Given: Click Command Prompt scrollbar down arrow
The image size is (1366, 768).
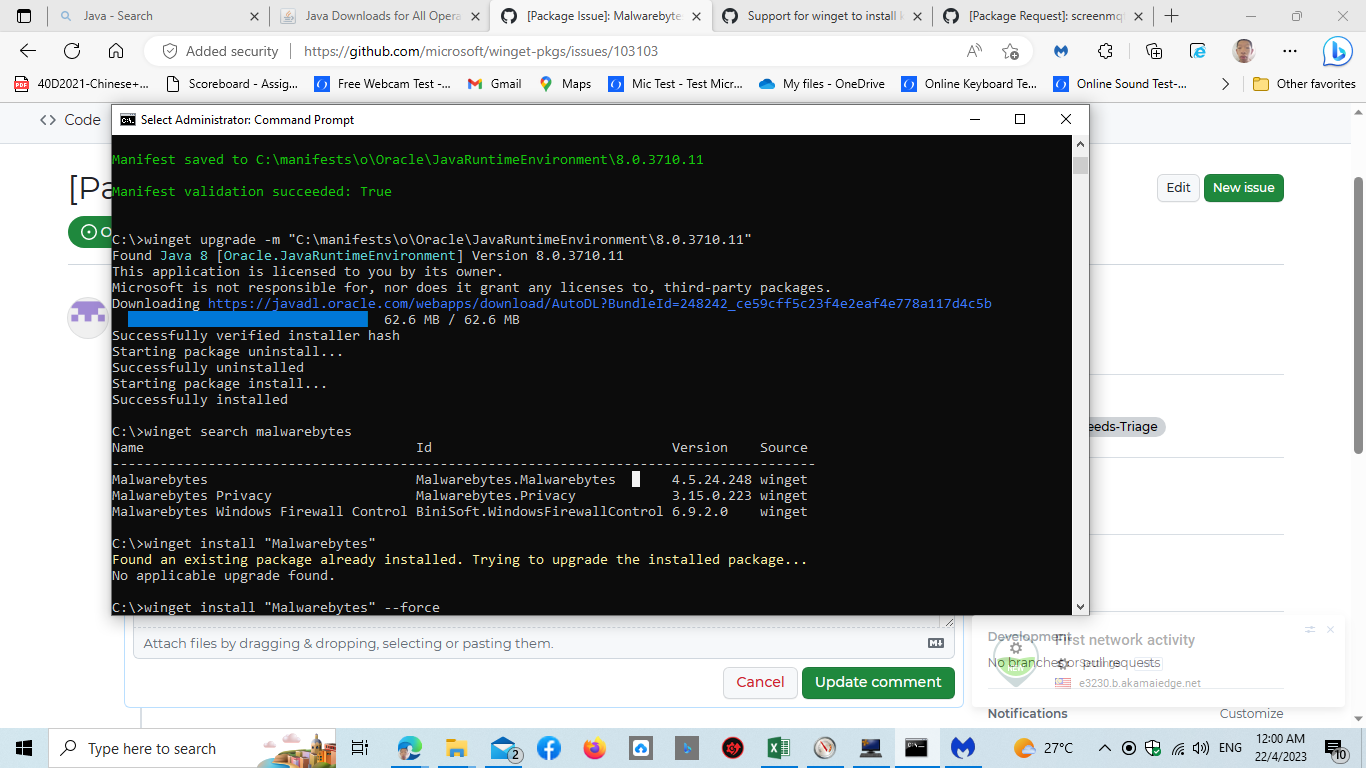Looking at the screenshot, I should pos(1080,606).
